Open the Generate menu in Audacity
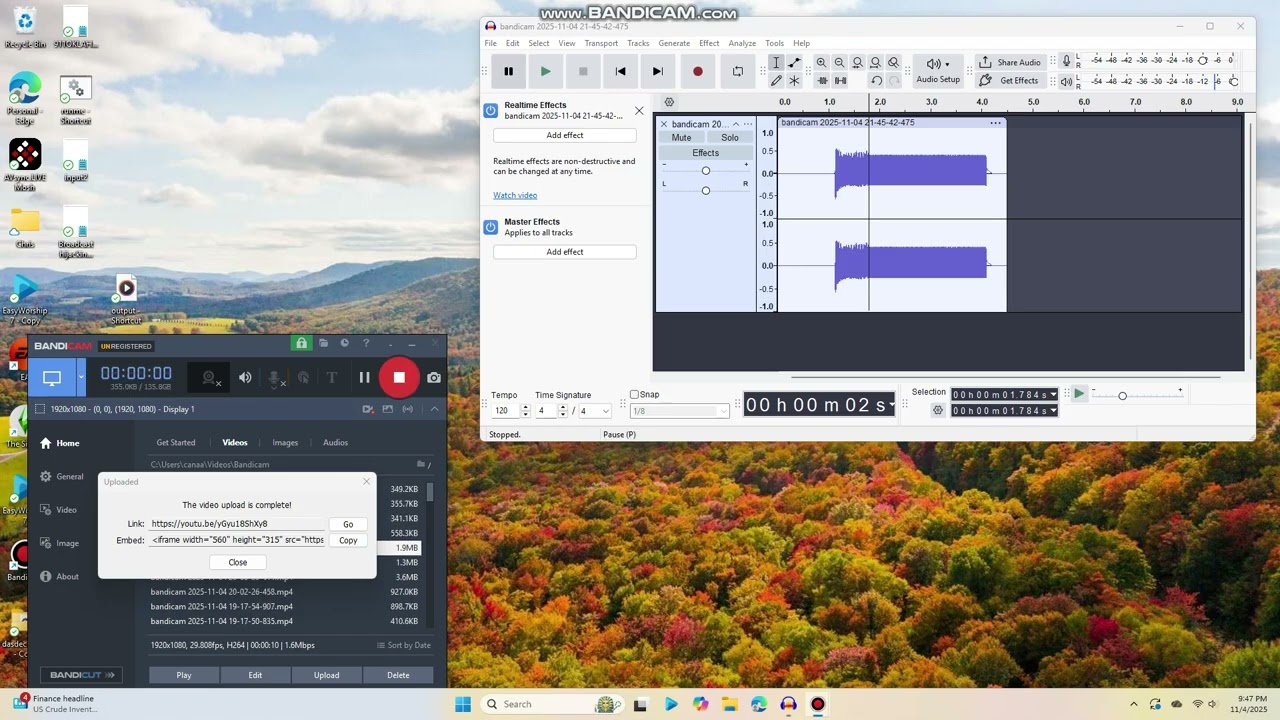Viewport: 1280px width, 720px height. click(x=674, y=43)
